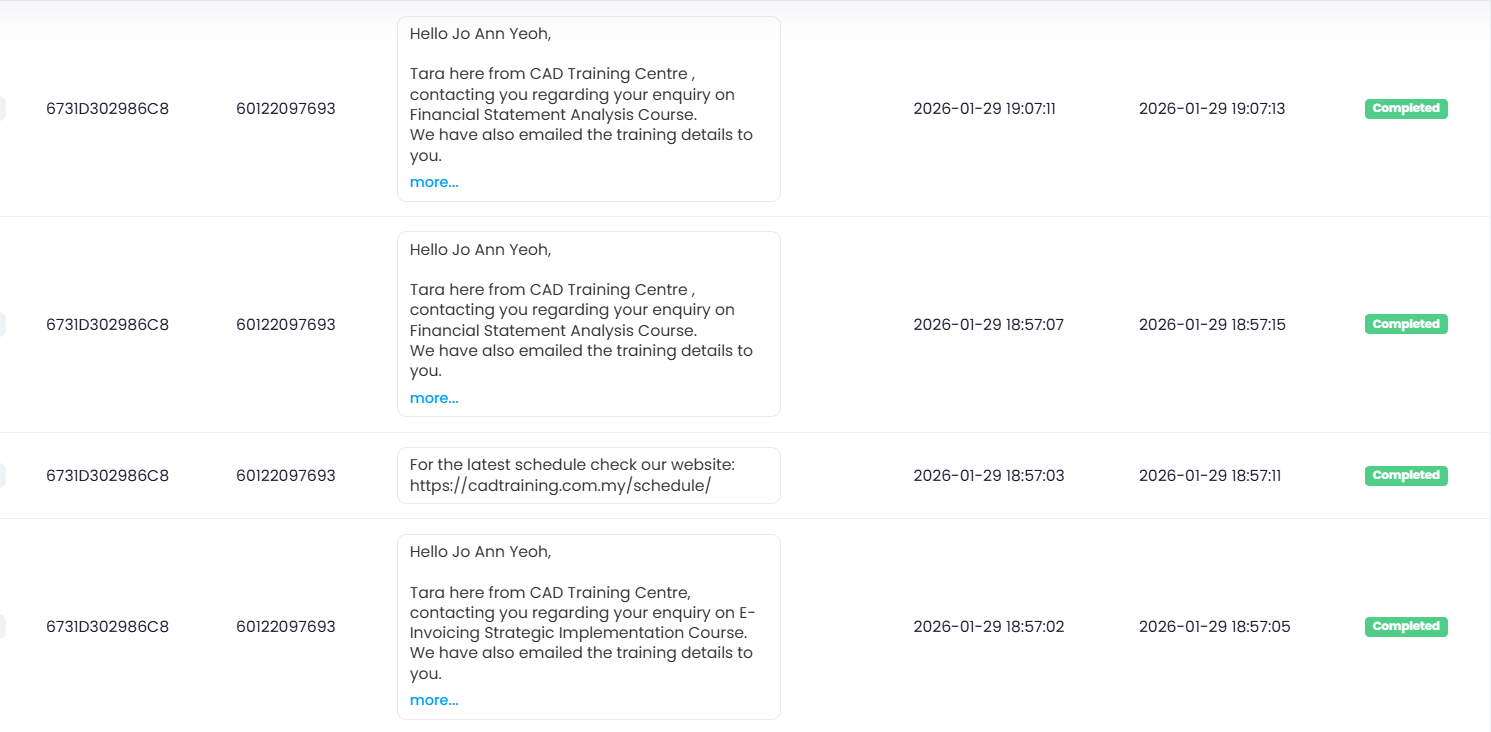Select the timestamp 2026-01-29 18:57:02
The height and width of the screenshot is (732, 1491).
pyautogui.click(x=988, y=627)
